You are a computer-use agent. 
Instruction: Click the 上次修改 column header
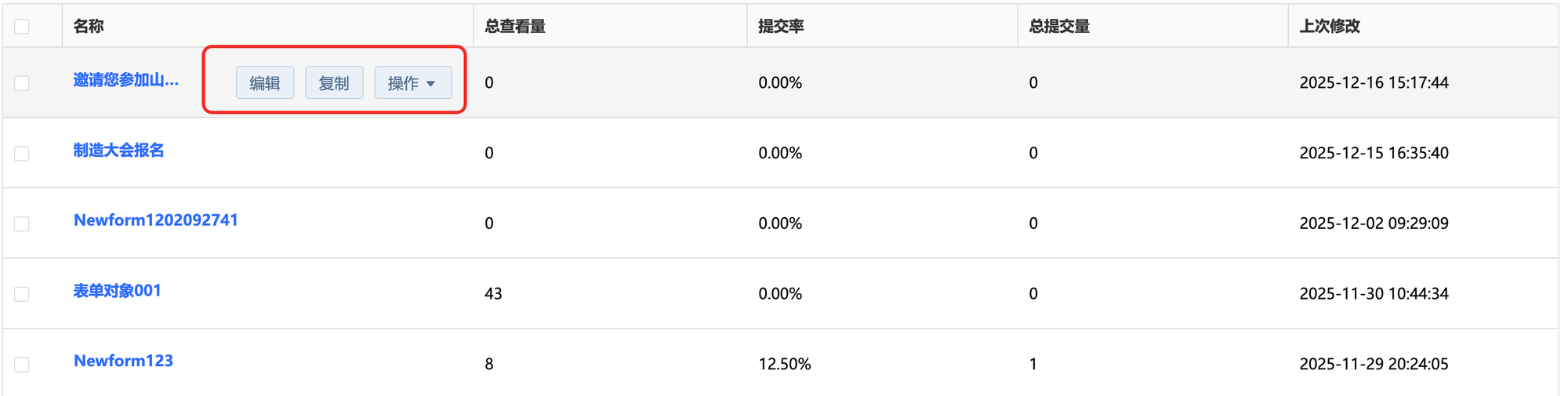coord(1330,27)
